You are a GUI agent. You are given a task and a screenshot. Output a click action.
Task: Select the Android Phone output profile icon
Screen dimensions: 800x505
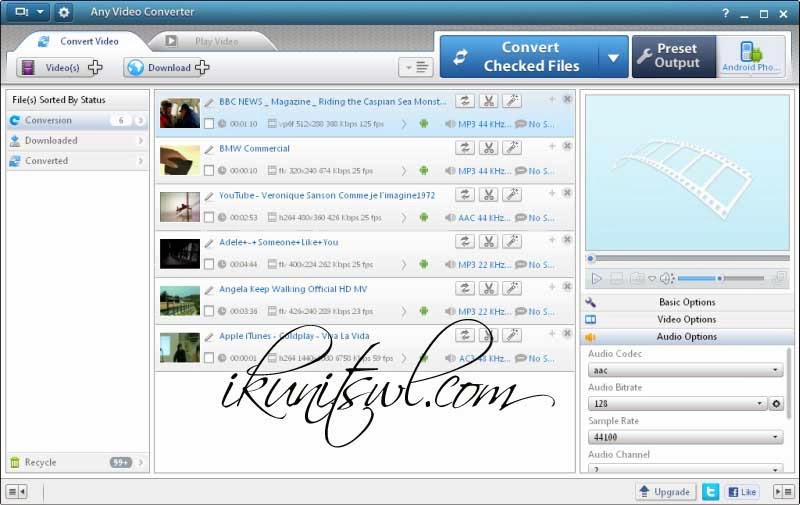point(751,56)
